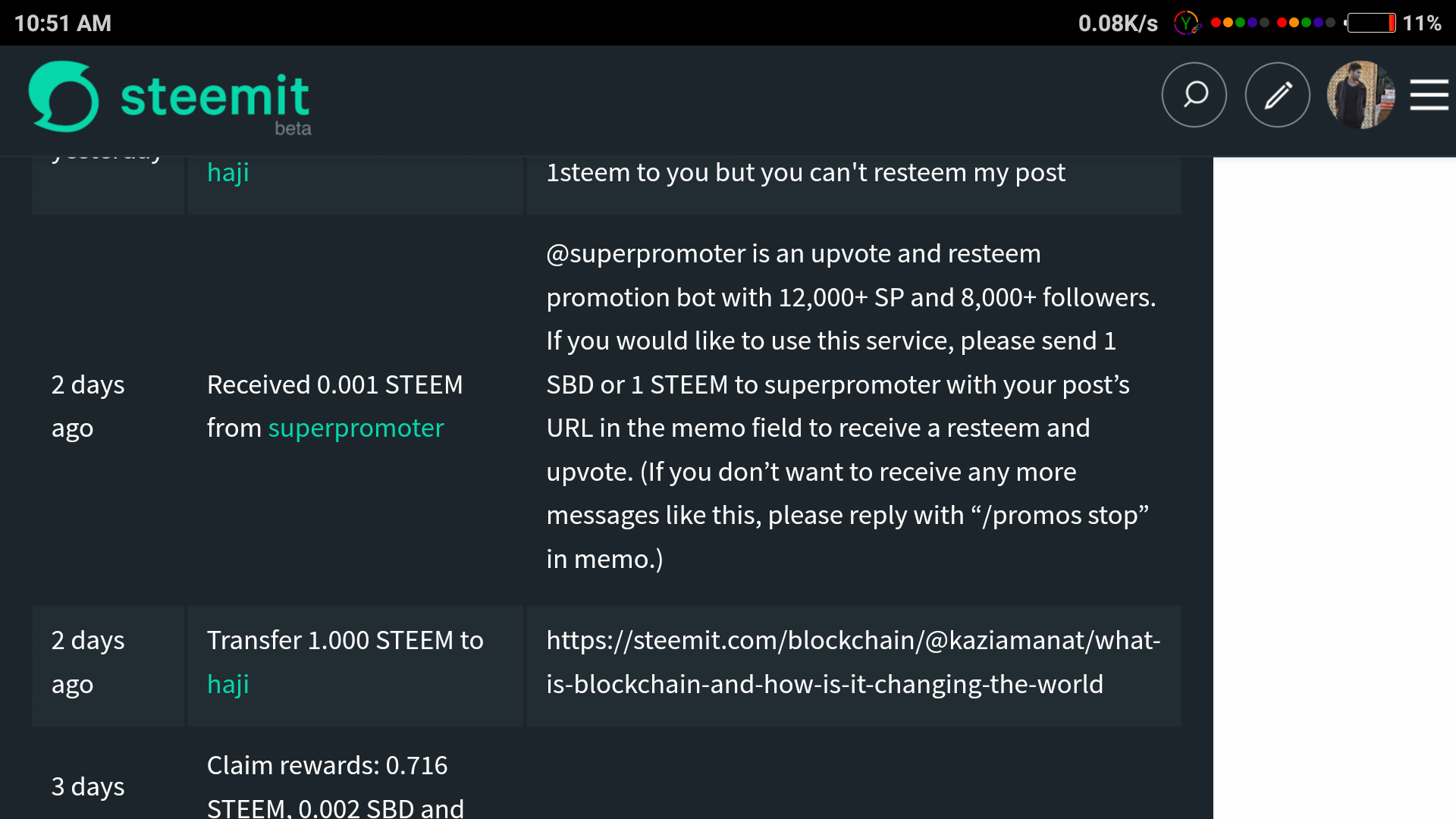This screenshot has width=1456, height=819.
Task: Tap the 11% battery percentage
Action: [1422, 24]
